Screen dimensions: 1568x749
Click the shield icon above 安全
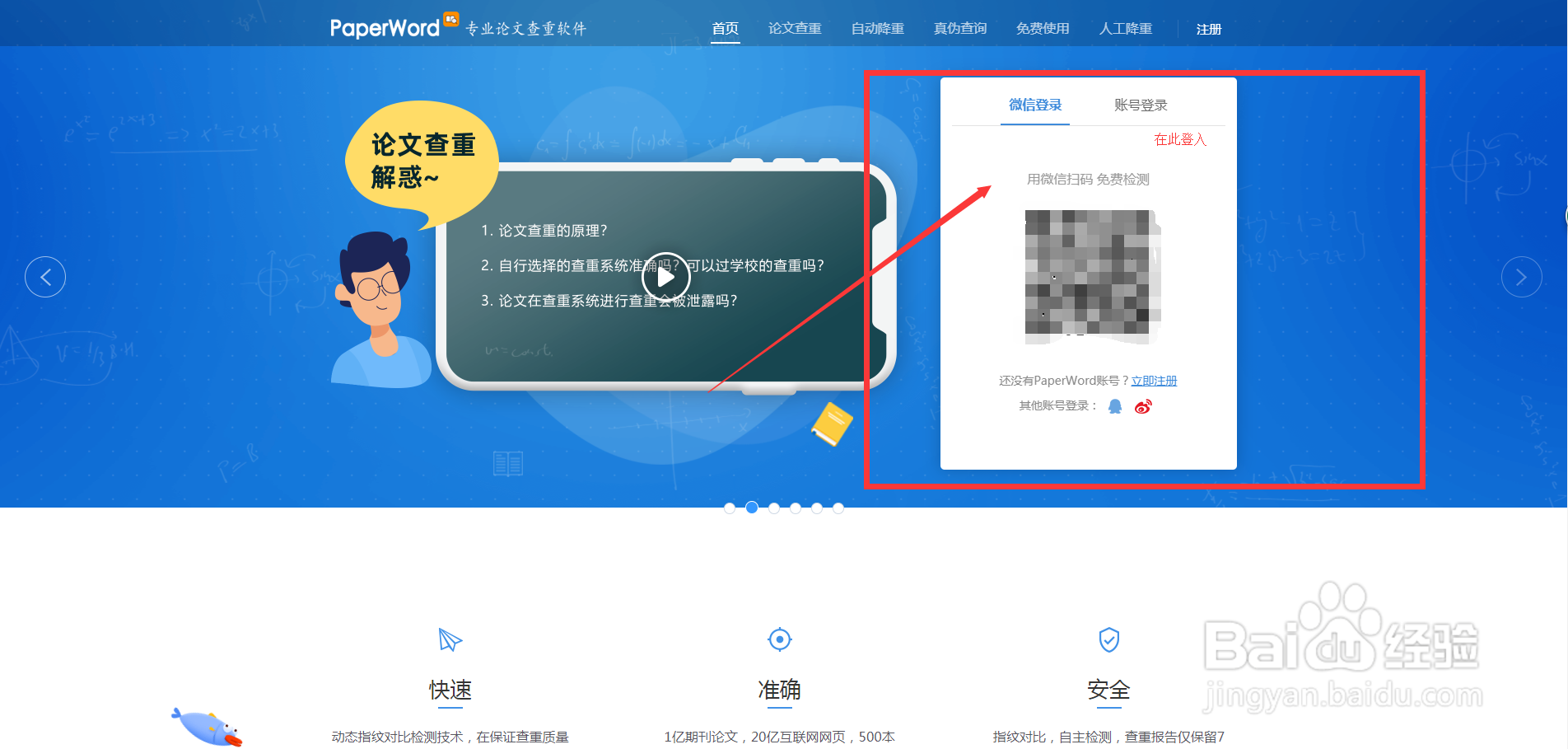pyautogui.click(x=1108, y=640)
